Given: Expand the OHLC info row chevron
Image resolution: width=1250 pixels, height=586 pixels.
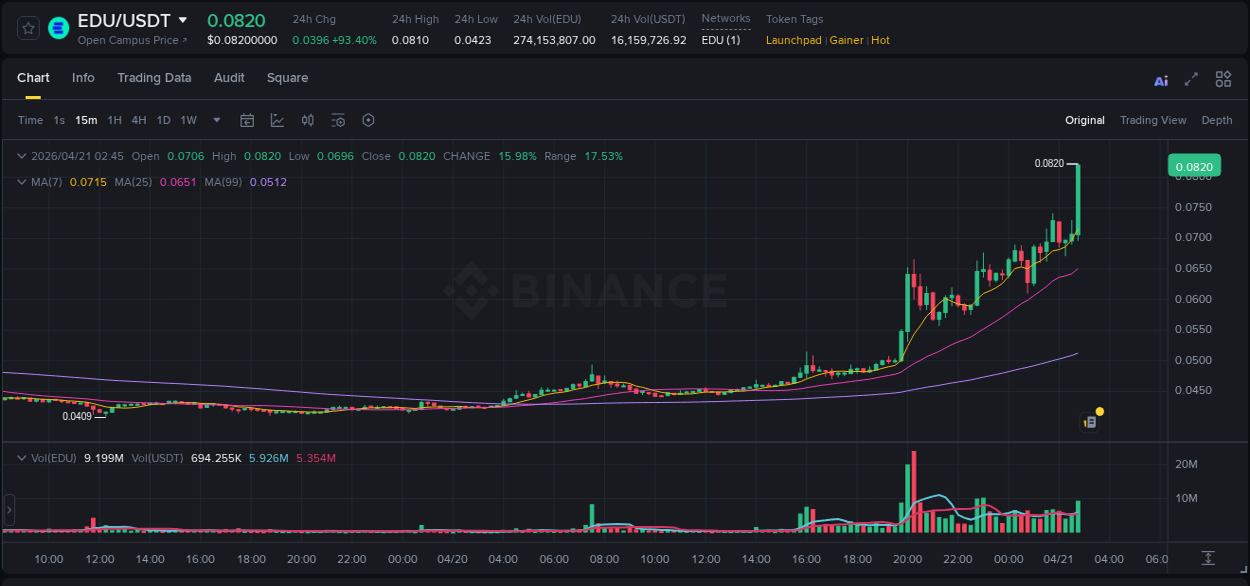Looking at the screenshot, I should pos(22,156).
